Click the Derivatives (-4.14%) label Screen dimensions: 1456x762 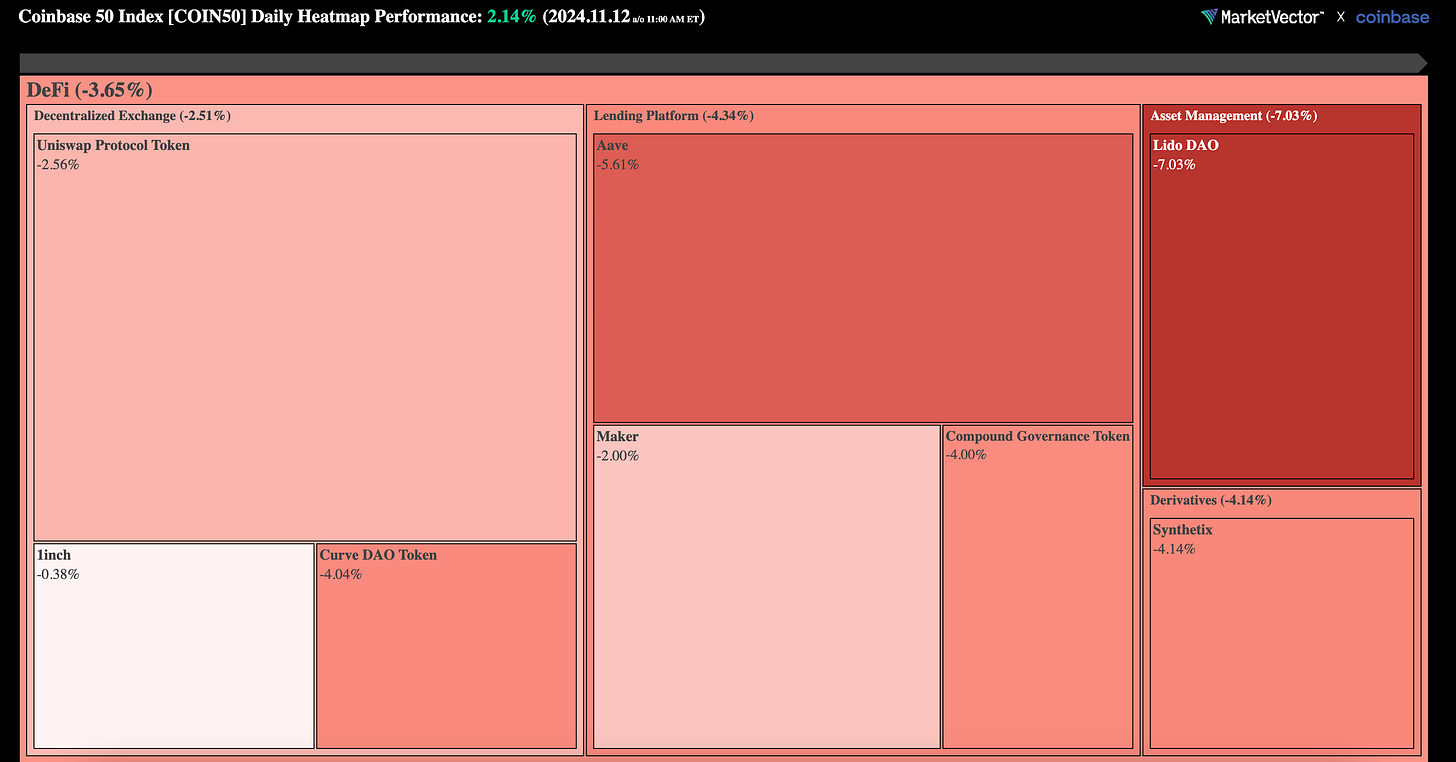(x=1211, y=500)
